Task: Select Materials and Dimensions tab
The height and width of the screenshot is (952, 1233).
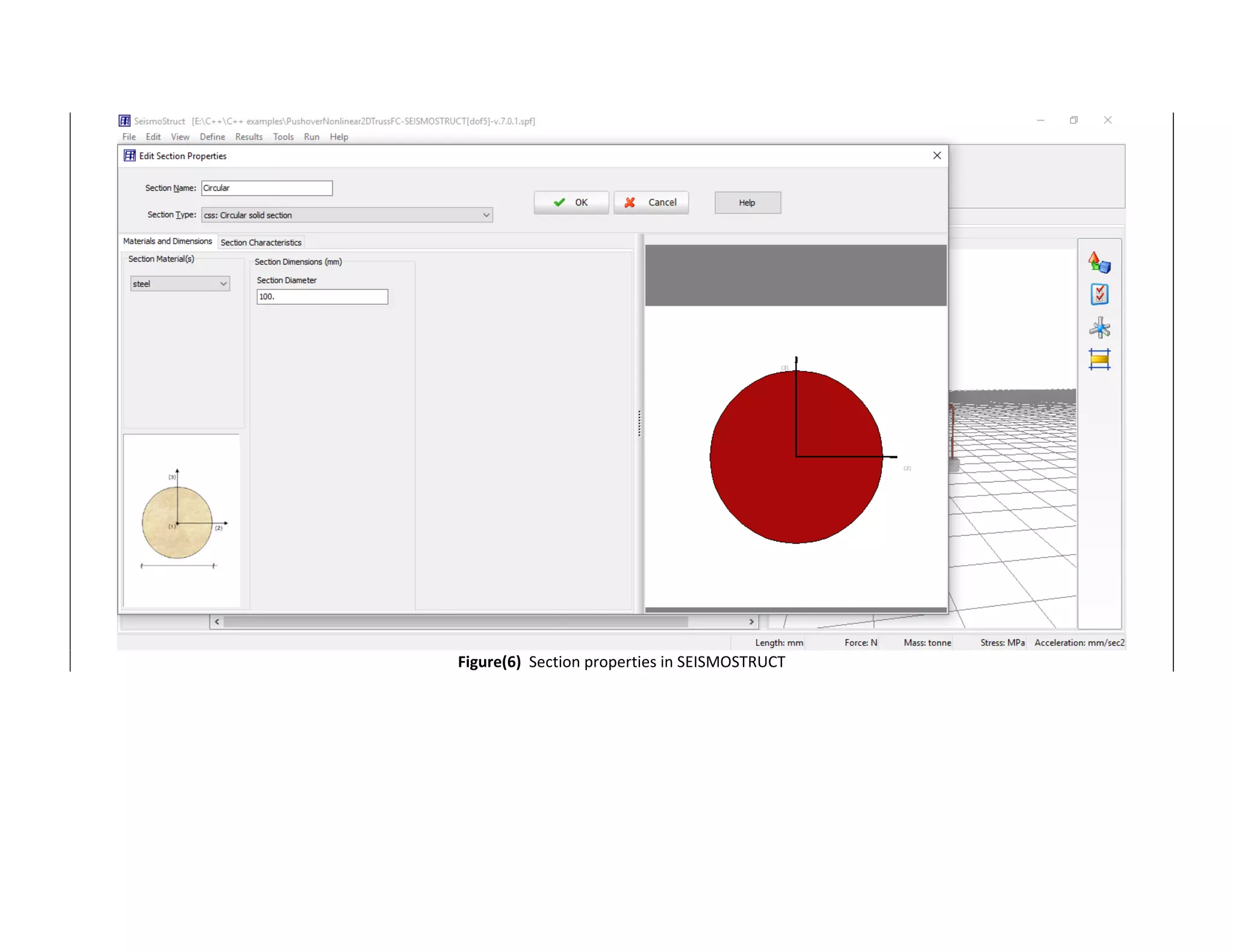Action: 167,241
